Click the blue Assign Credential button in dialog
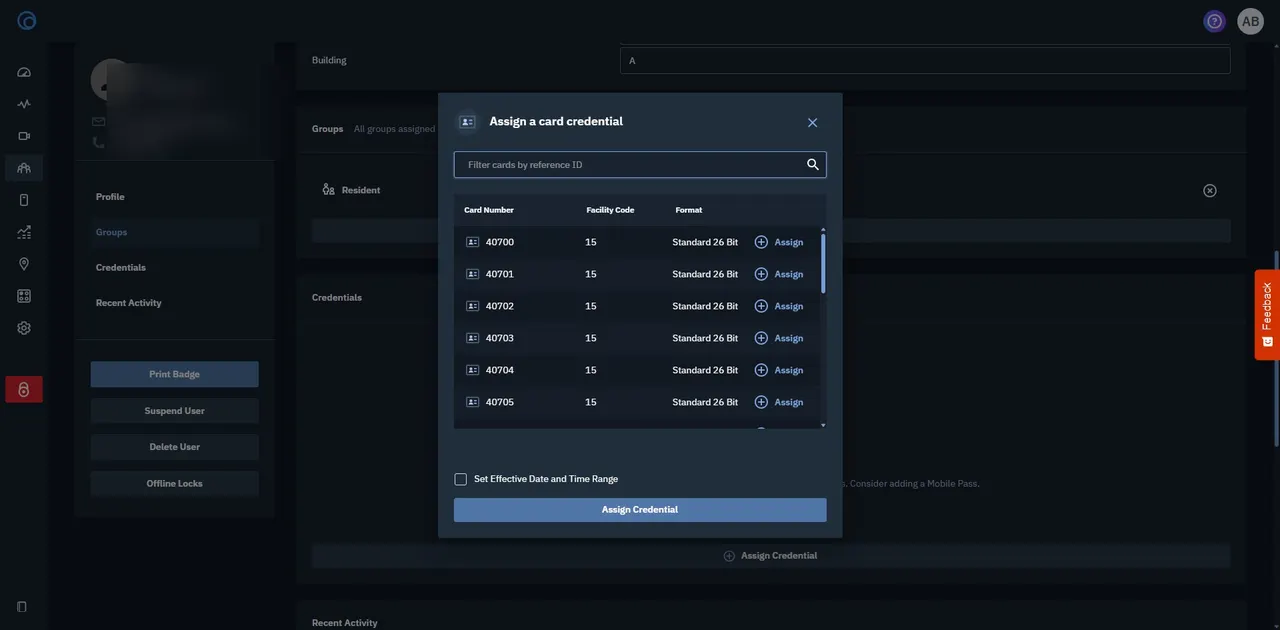This screenshot has height=630, width=1280. pos(640,510)
